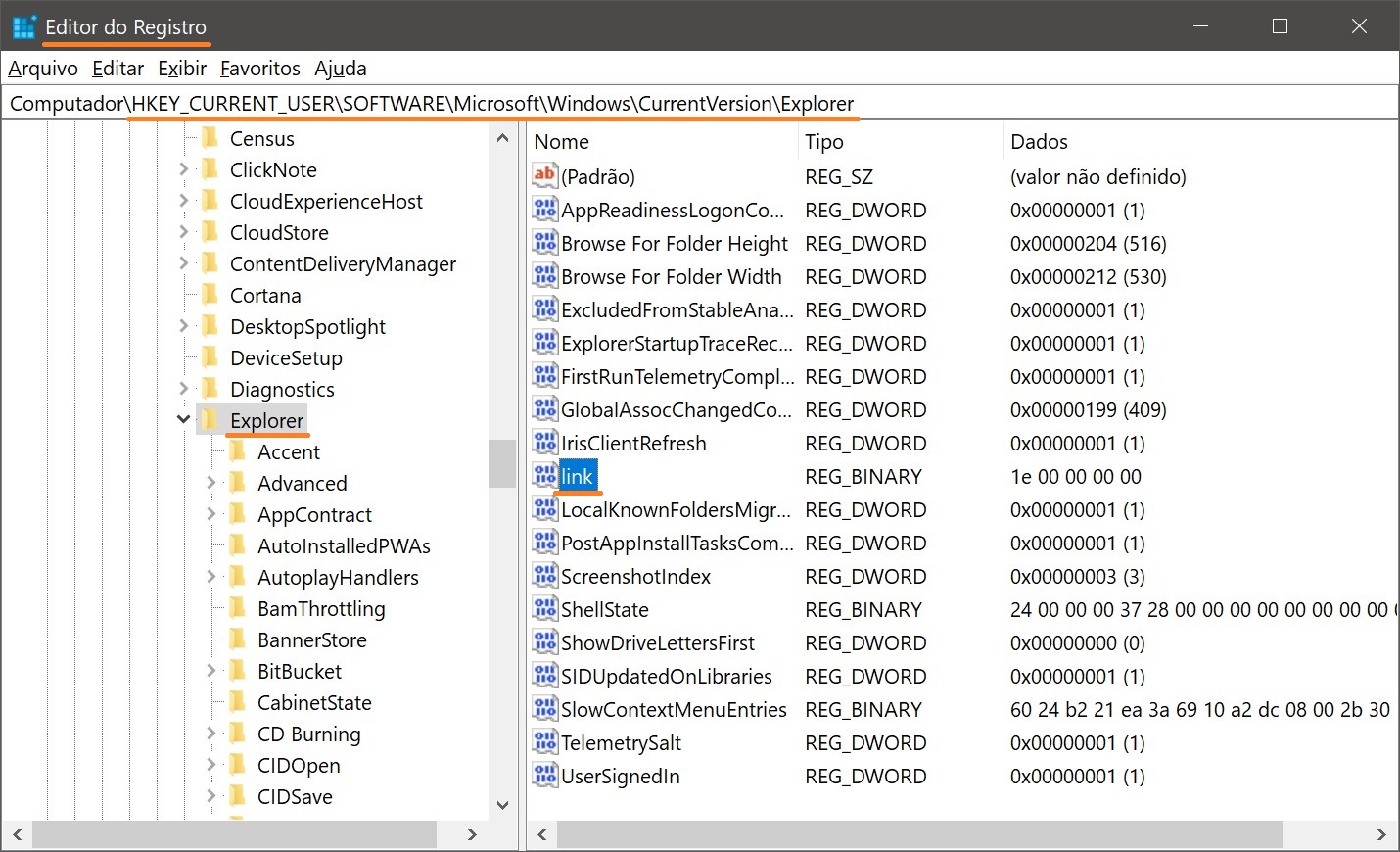Click the Registry Editor app icon in title bar

tap(23, 26)
